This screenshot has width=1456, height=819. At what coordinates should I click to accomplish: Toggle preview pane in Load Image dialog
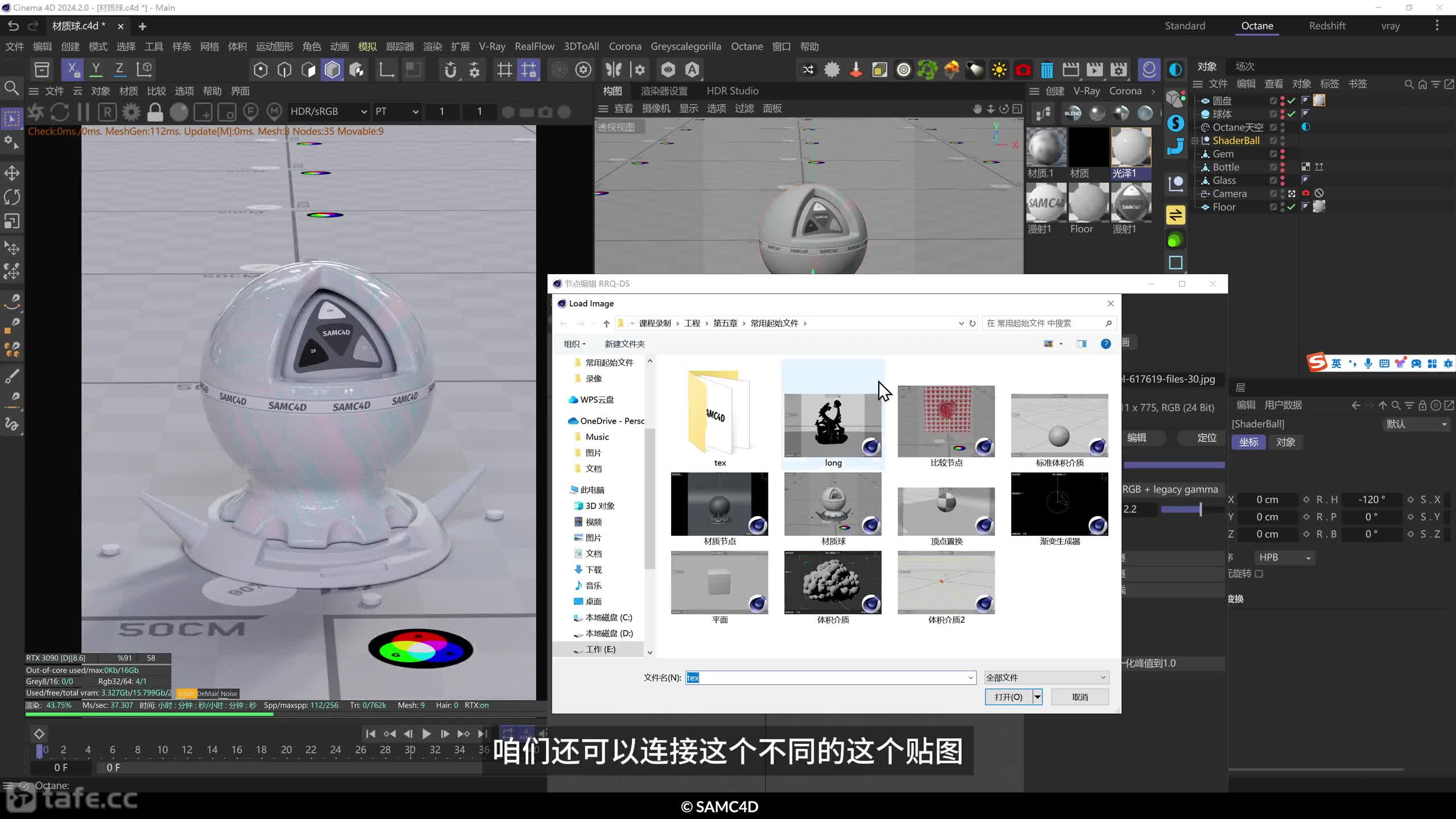tap(1081, 344)
